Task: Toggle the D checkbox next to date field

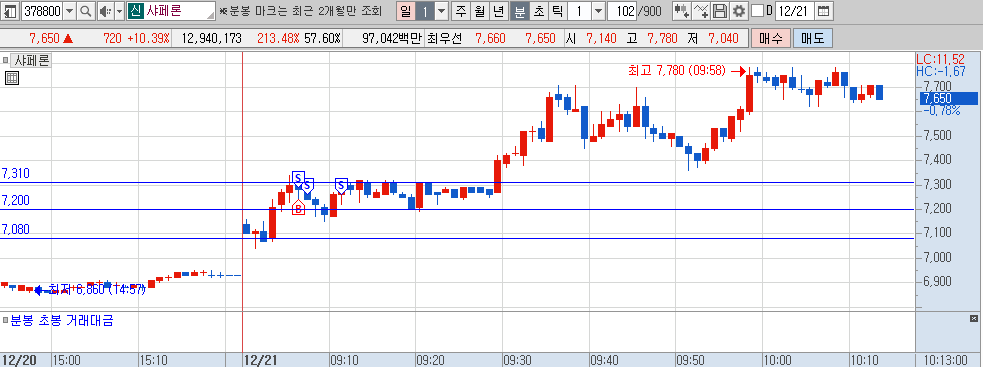Action: 757,11
